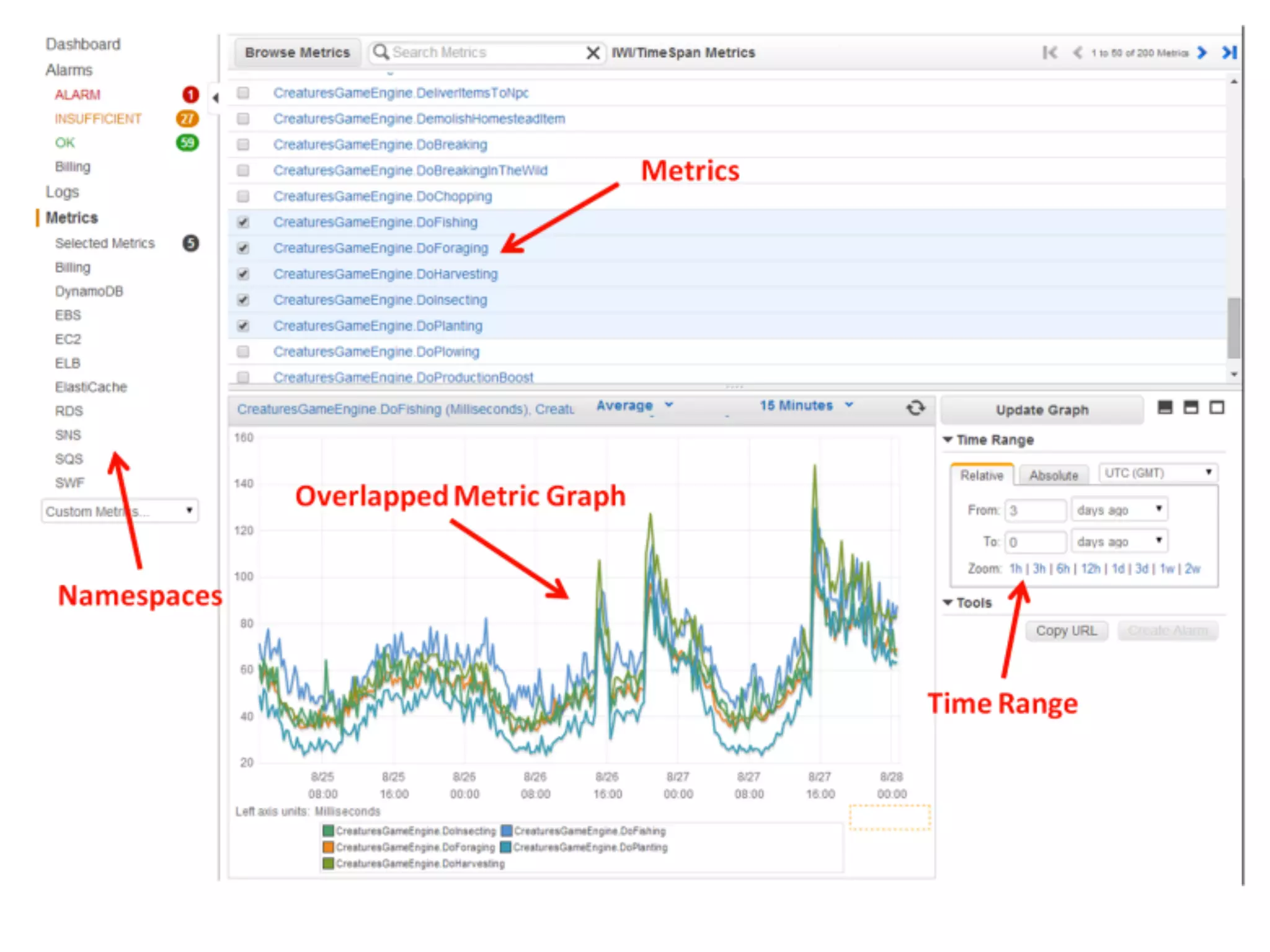Collapse sidebar with the left triangle
This screenshot has height=952, width=1270.
pos(215,97)
